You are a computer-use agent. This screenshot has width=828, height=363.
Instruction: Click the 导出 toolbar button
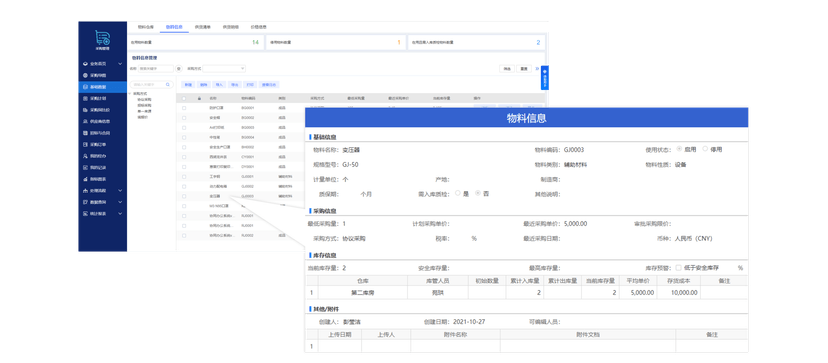coord(235,85)
